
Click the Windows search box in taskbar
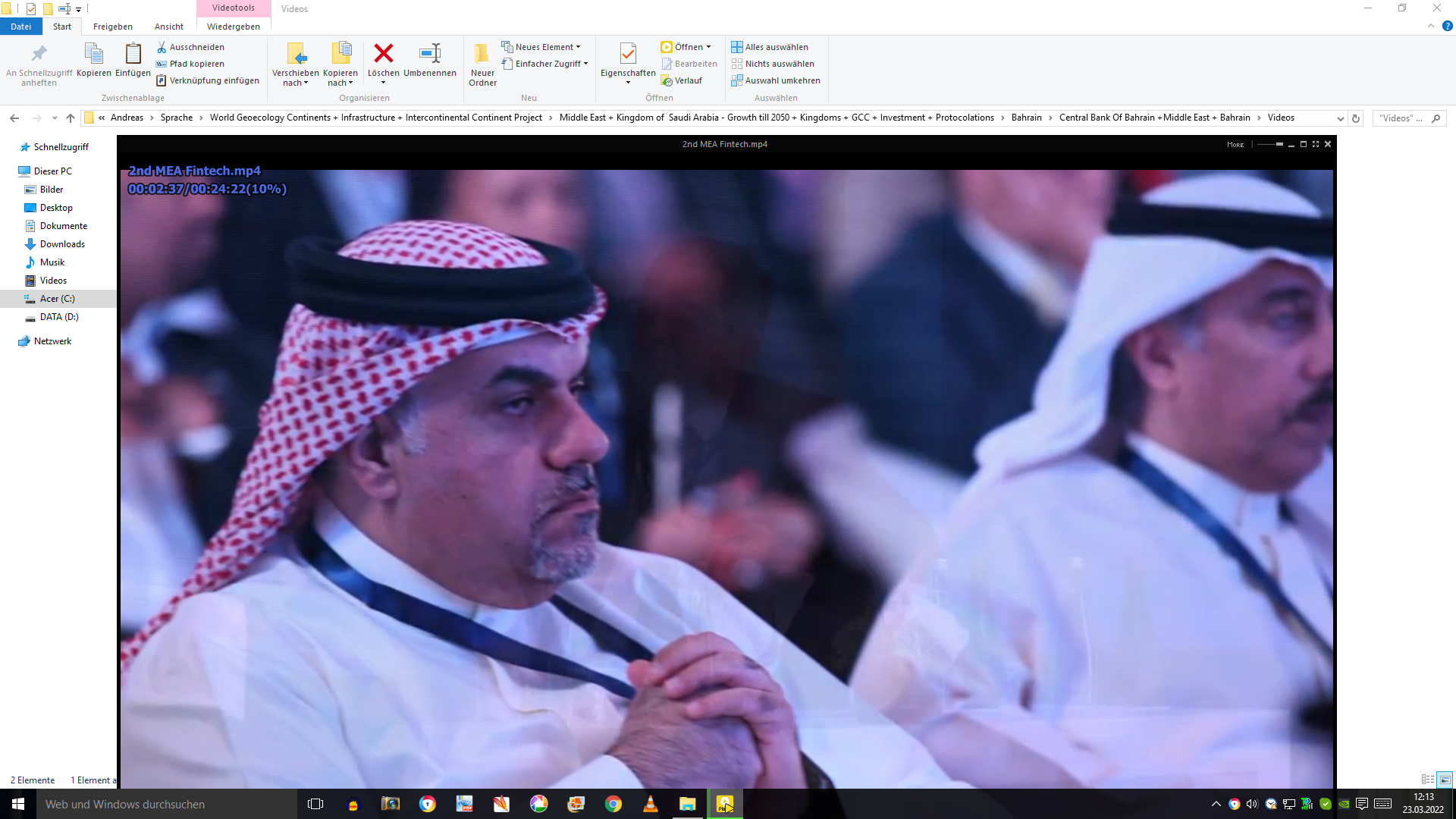(167, 804)
